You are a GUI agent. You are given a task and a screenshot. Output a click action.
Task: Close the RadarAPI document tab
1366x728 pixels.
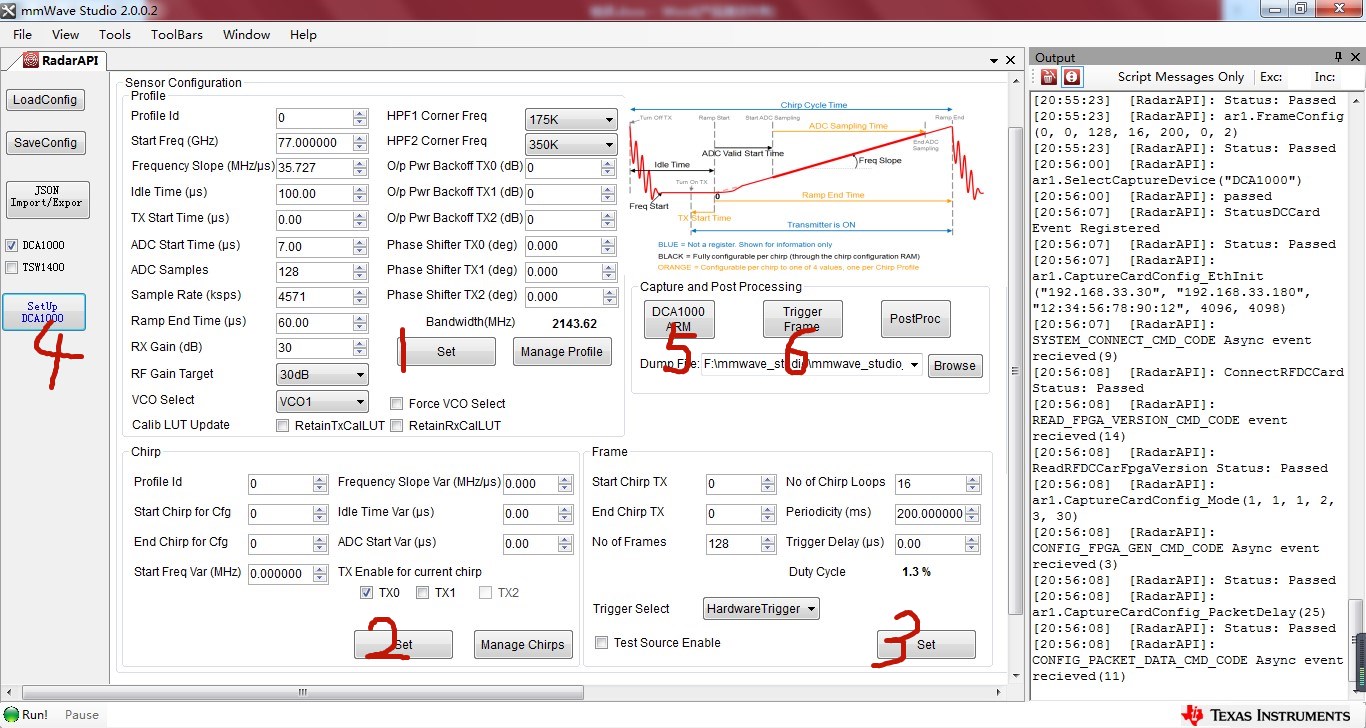(1010, 60)
